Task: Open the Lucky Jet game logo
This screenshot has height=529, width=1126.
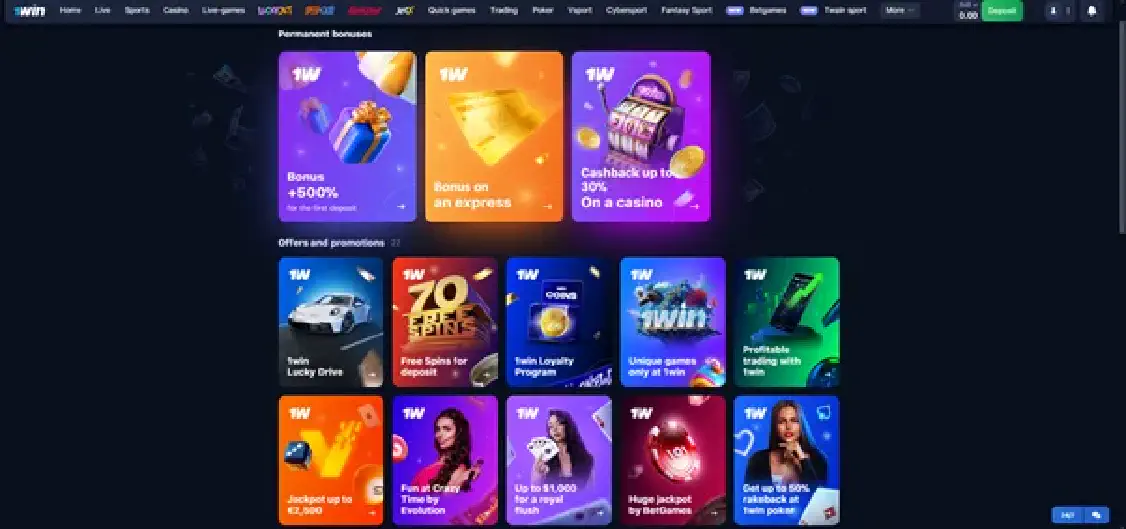Action: point(275,11)
